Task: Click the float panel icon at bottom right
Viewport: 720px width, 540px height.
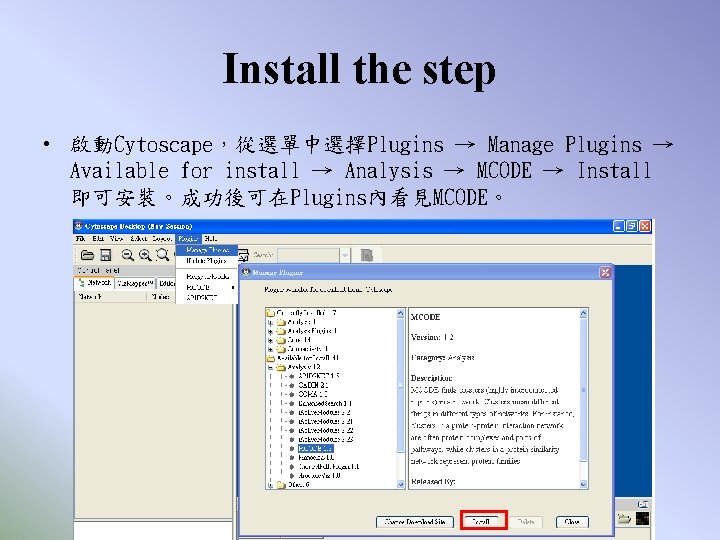Action: click(643, 504)
